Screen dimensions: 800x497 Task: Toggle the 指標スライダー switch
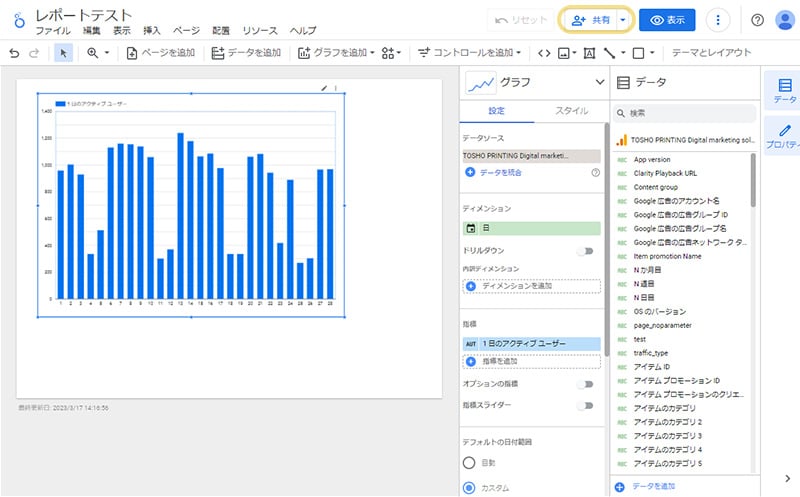pos(585,406)
